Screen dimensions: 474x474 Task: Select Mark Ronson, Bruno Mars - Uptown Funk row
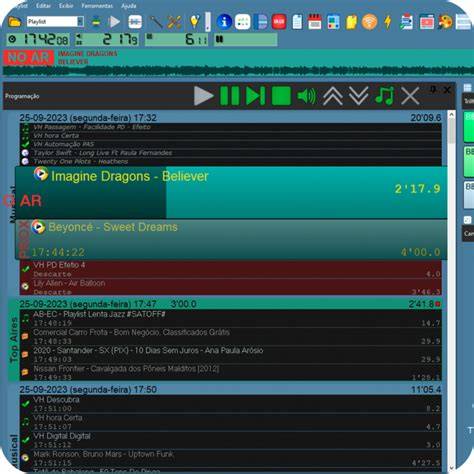click(231, 458)
